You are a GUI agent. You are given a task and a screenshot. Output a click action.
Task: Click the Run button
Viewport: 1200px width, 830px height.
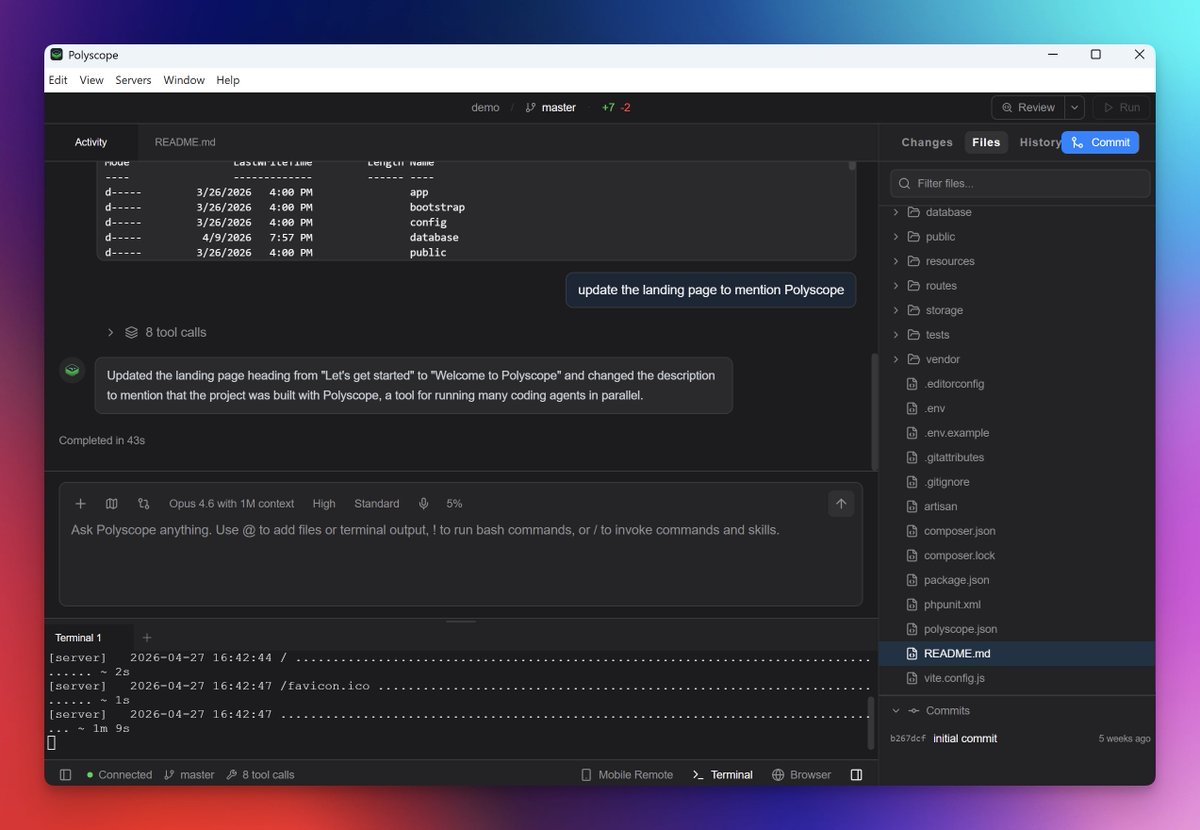pos(1120,107)
